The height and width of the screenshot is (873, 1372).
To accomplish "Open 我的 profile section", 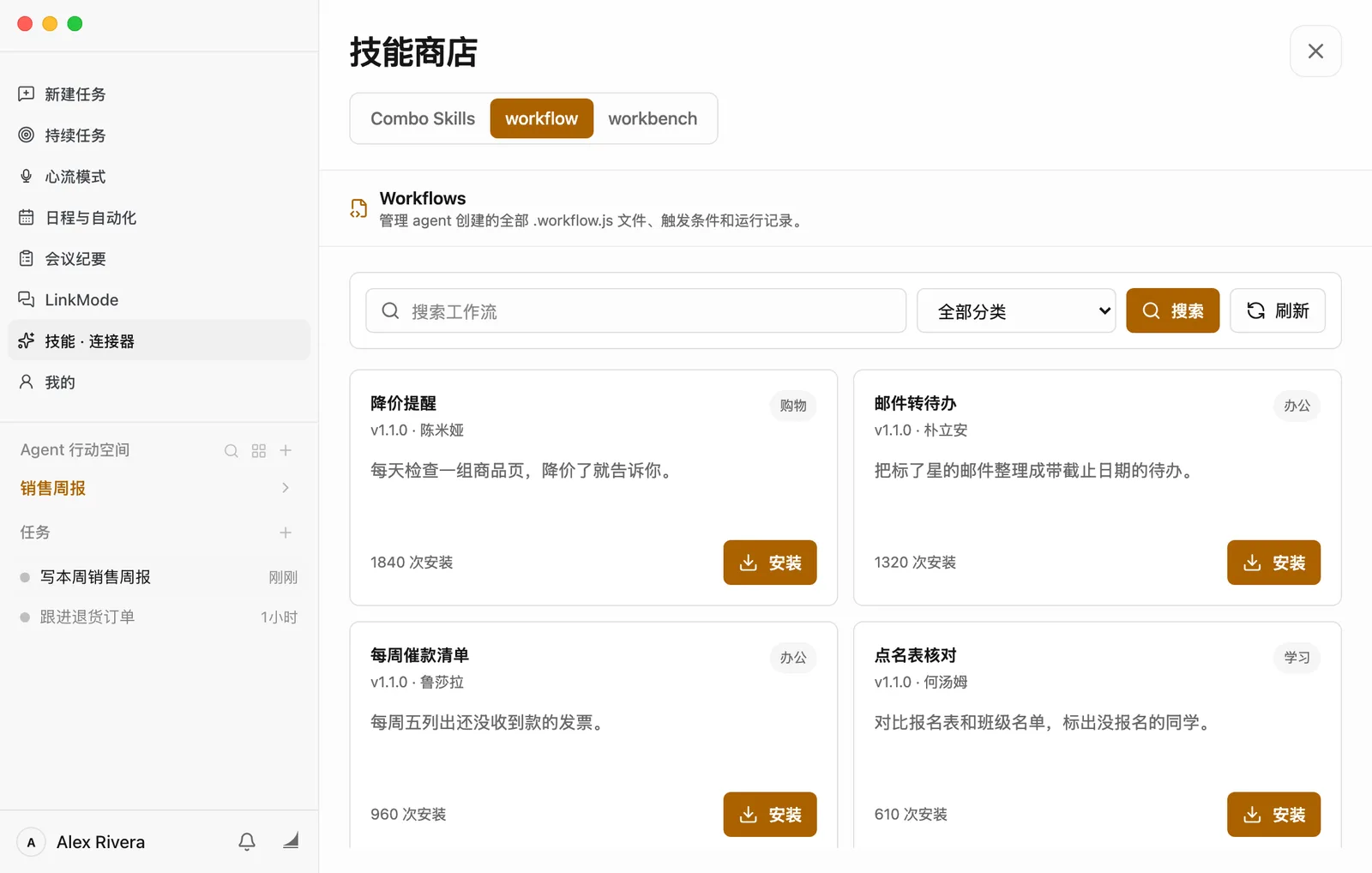I will point(159,382).
